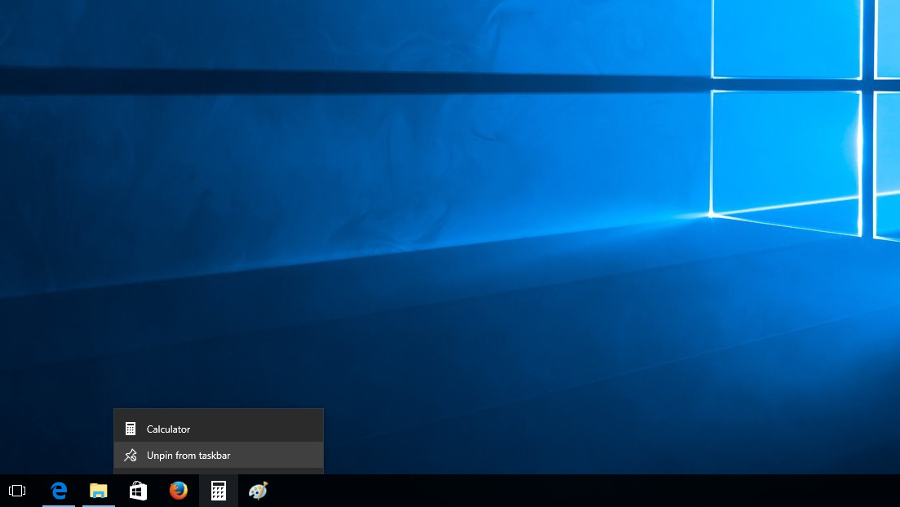900x507 pixels.
Task: Click the Calculator taskbar icon
Action: tap(218, 491)
